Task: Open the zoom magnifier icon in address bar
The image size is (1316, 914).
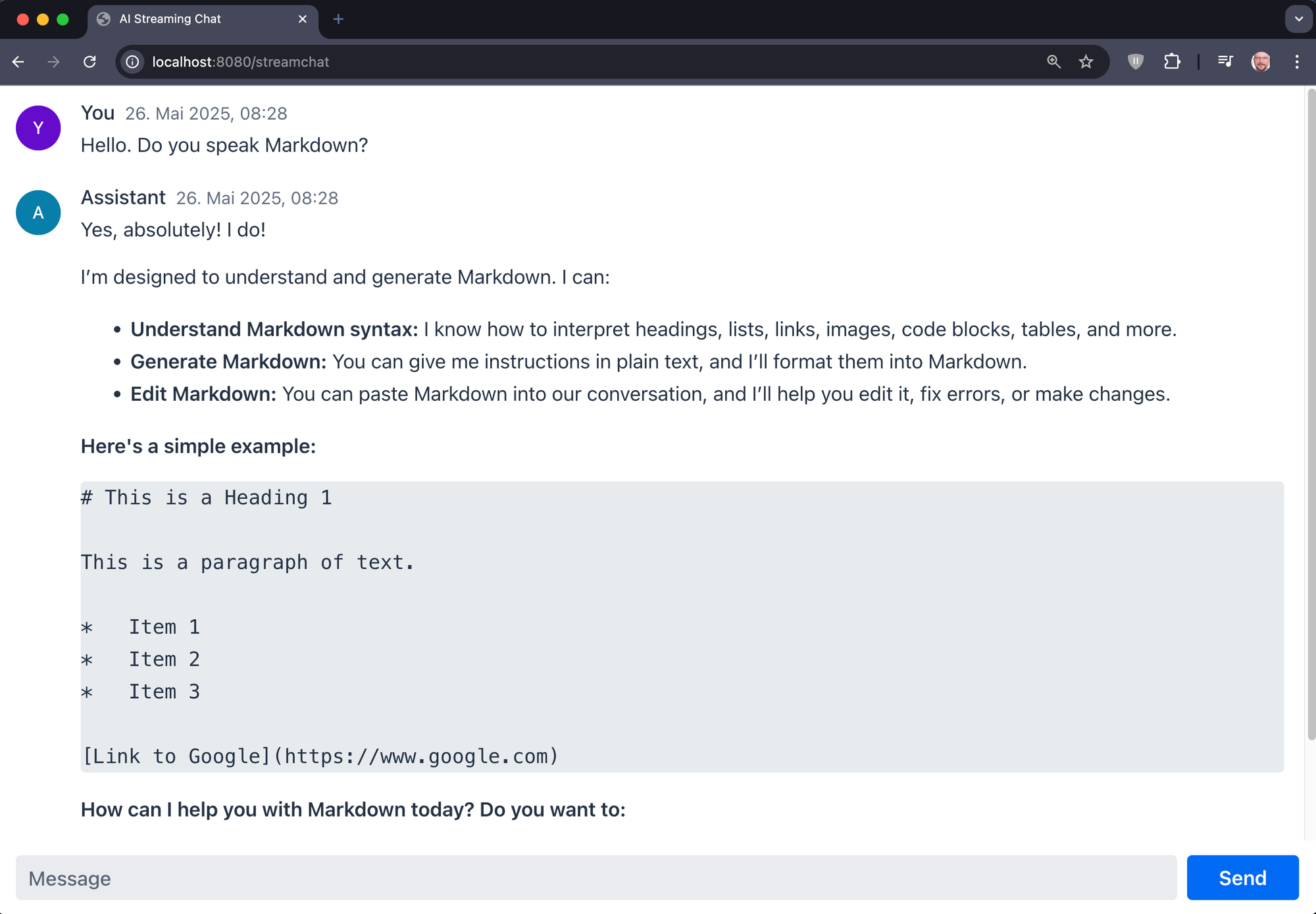Action: tap(1053, 62)
